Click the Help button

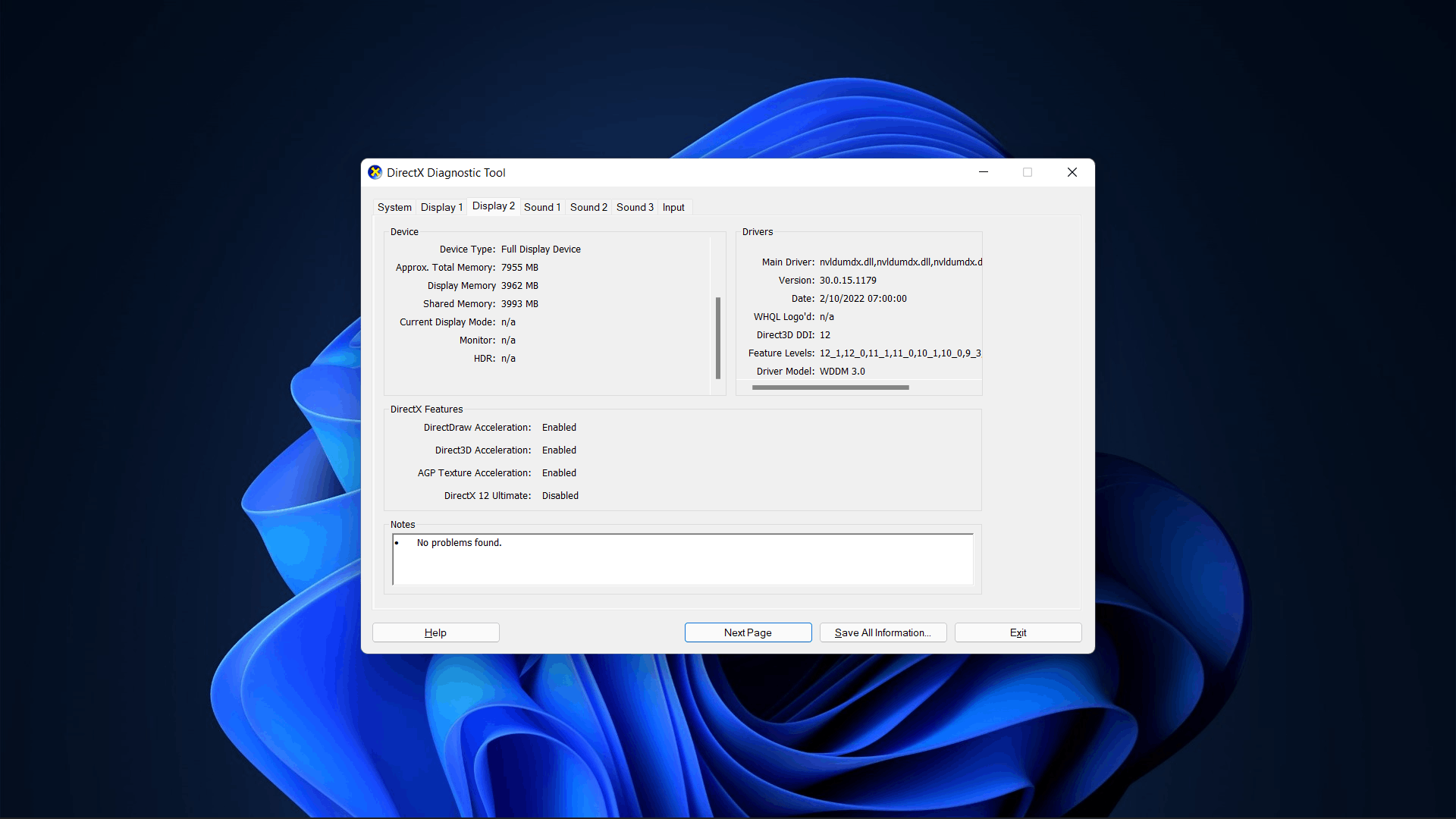(x=435, y=632)
